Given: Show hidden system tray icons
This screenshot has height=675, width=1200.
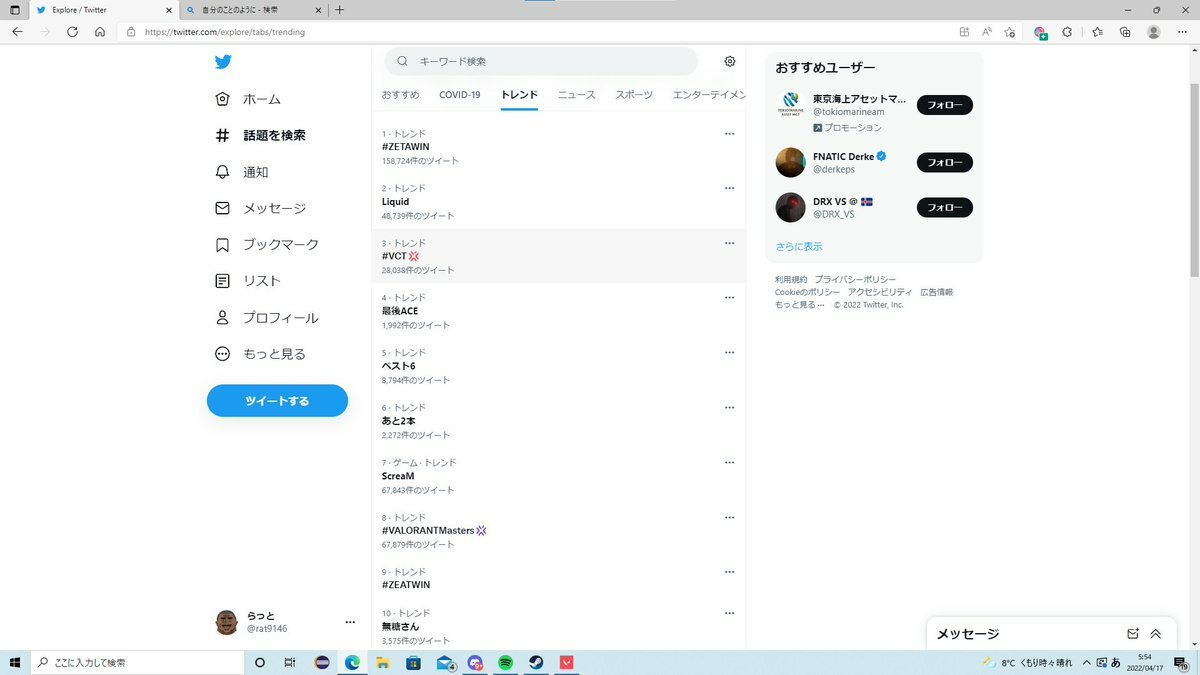Looking at the screenshot, I should pos(1086,663).
